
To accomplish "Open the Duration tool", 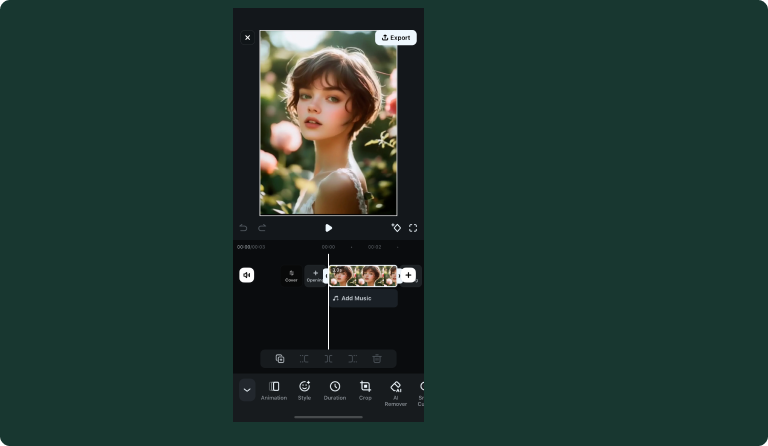I will point(335,391).
